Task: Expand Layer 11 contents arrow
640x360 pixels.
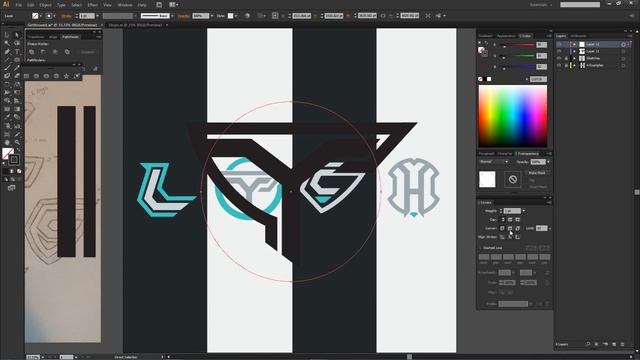Action: (x=574, y=51)
